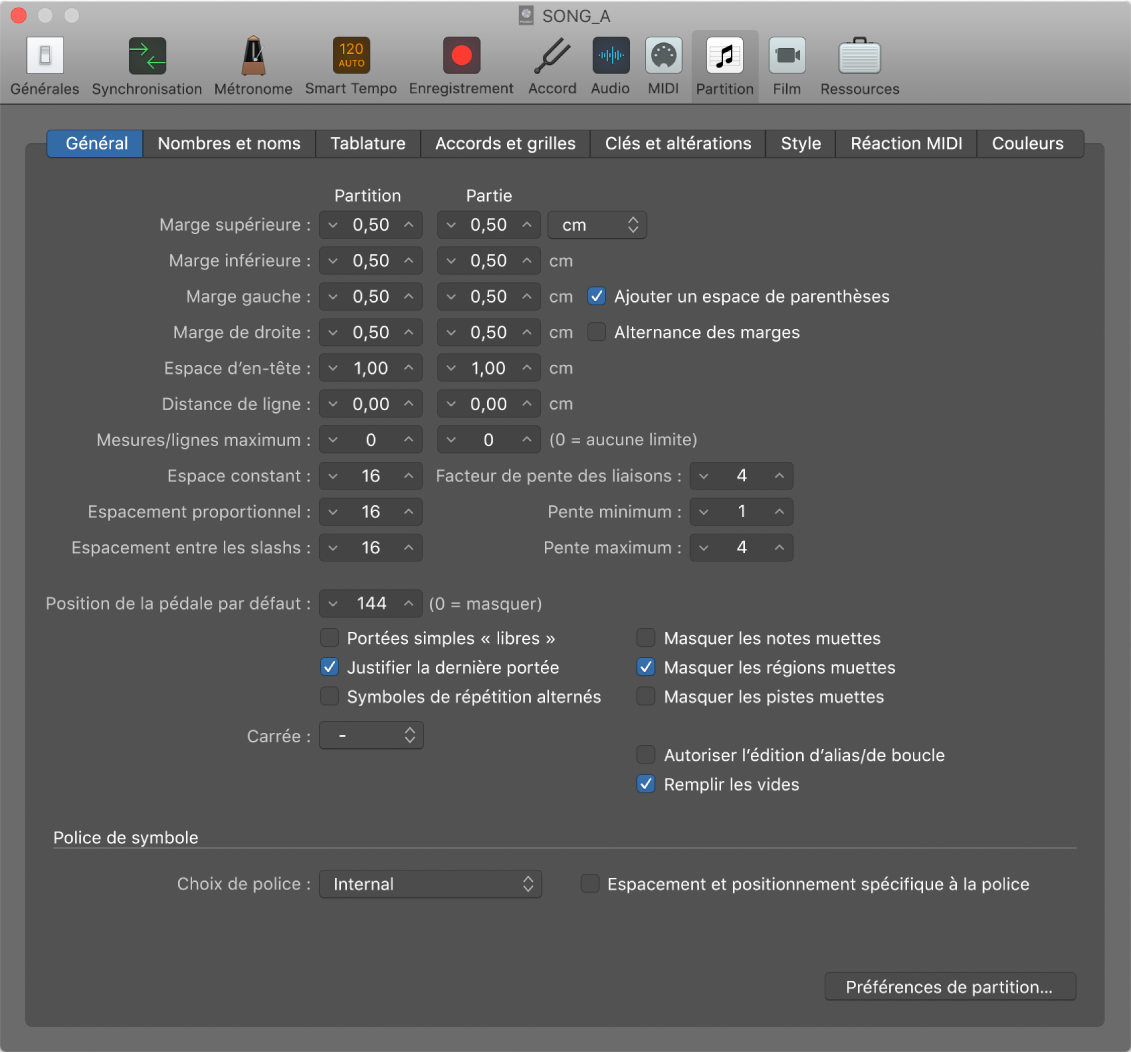1131x1053 pixels.
Task: Open the Générales settings icon
Action: click(44, 56)
